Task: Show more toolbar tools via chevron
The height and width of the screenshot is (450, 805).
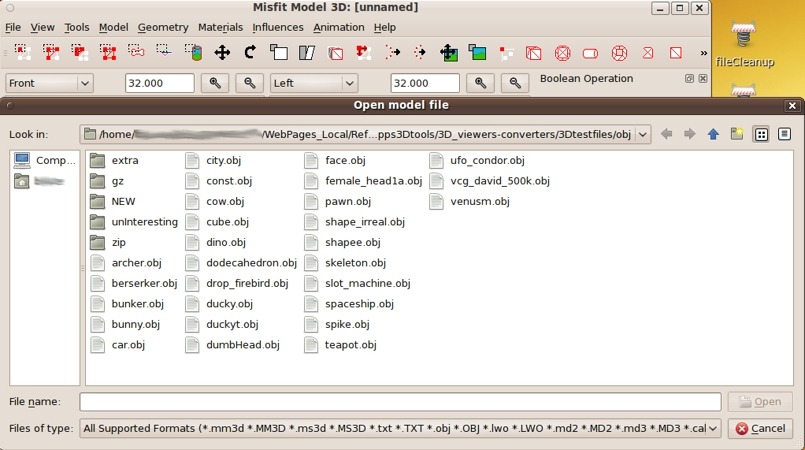Action: [703, 52]
